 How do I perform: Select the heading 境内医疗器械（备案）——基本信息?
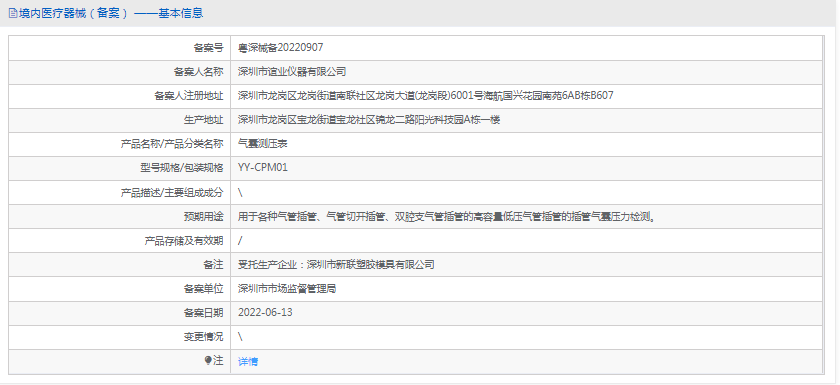111,13
